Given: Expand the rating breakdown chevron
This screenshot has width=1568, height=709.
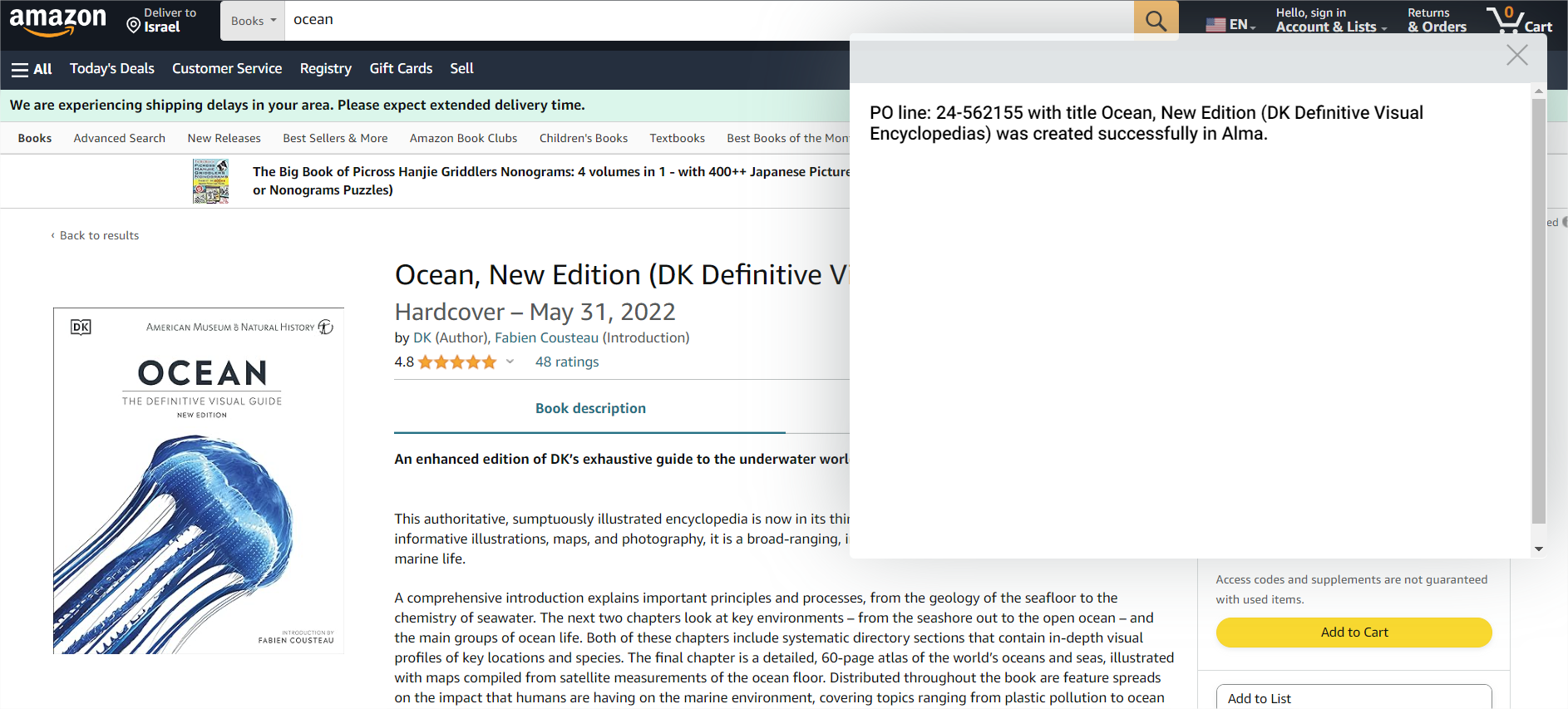Looking at the screenshot, I should click(x=510, y=362).
